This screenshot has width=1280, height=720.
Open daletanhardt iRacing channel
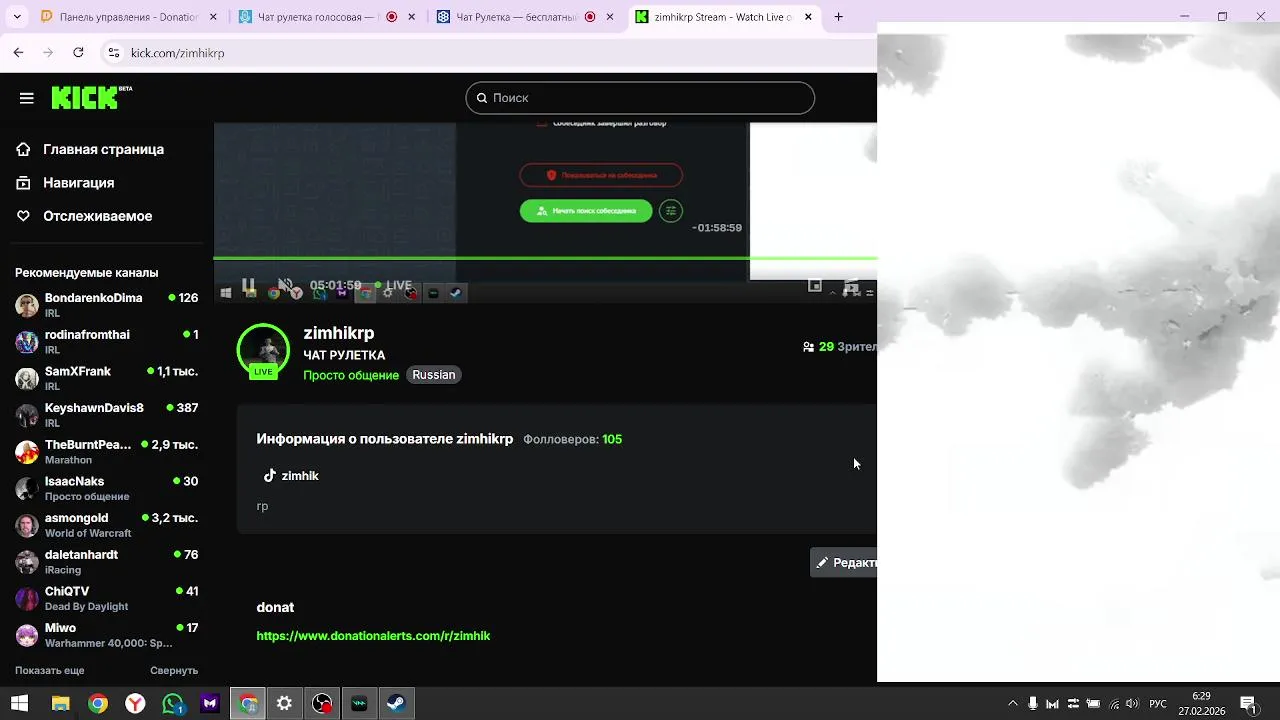[x=106, y=562]
